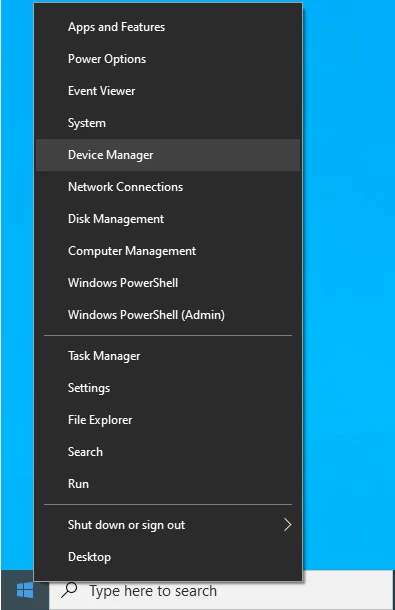Open Apps and Features
The width and height of the screenshot is (395, 610).
[x=168, y=27]
